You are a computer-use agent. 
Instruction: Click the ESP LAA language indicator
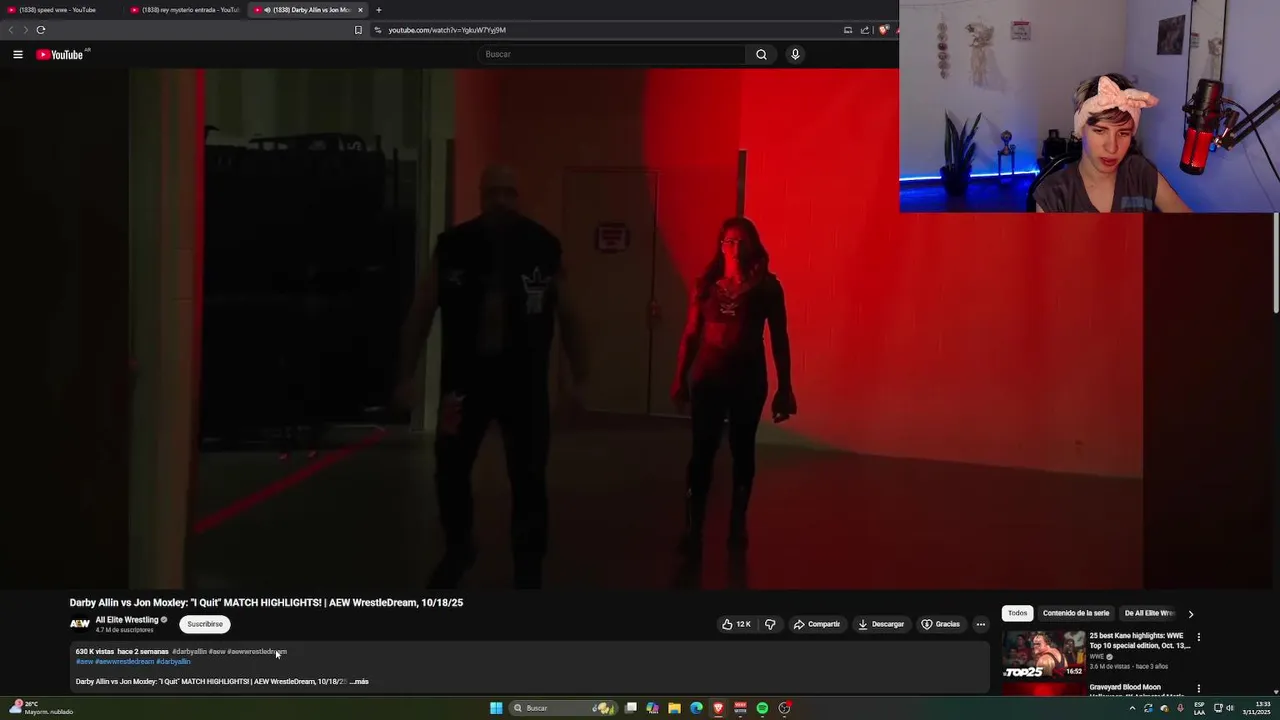[1199, 708]
